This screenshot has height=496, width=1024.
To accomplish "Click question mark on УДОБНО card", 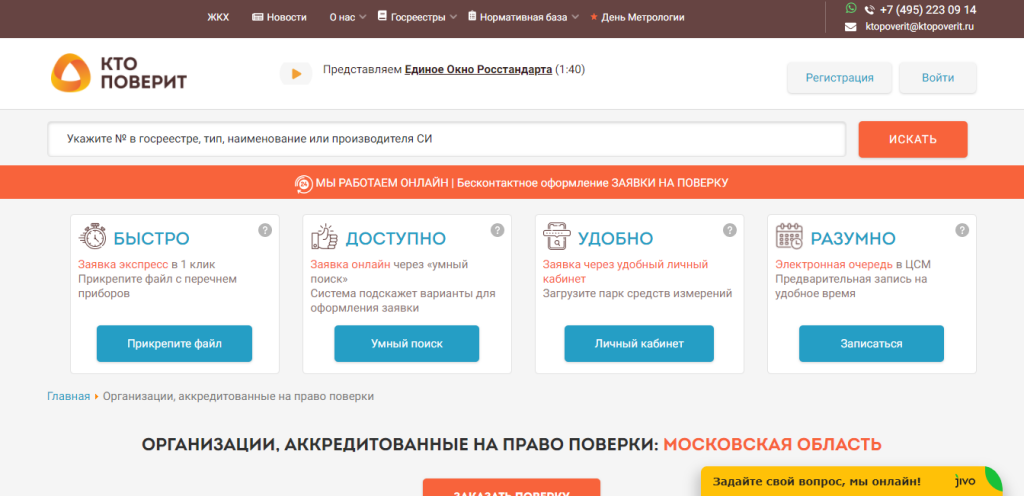I will tap(730, 230).
